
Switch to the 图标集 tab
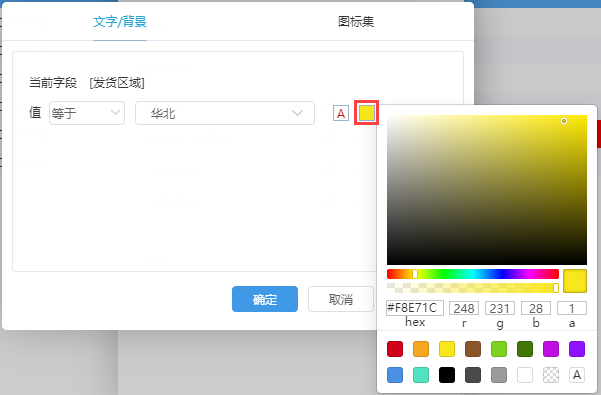[356, 21]
